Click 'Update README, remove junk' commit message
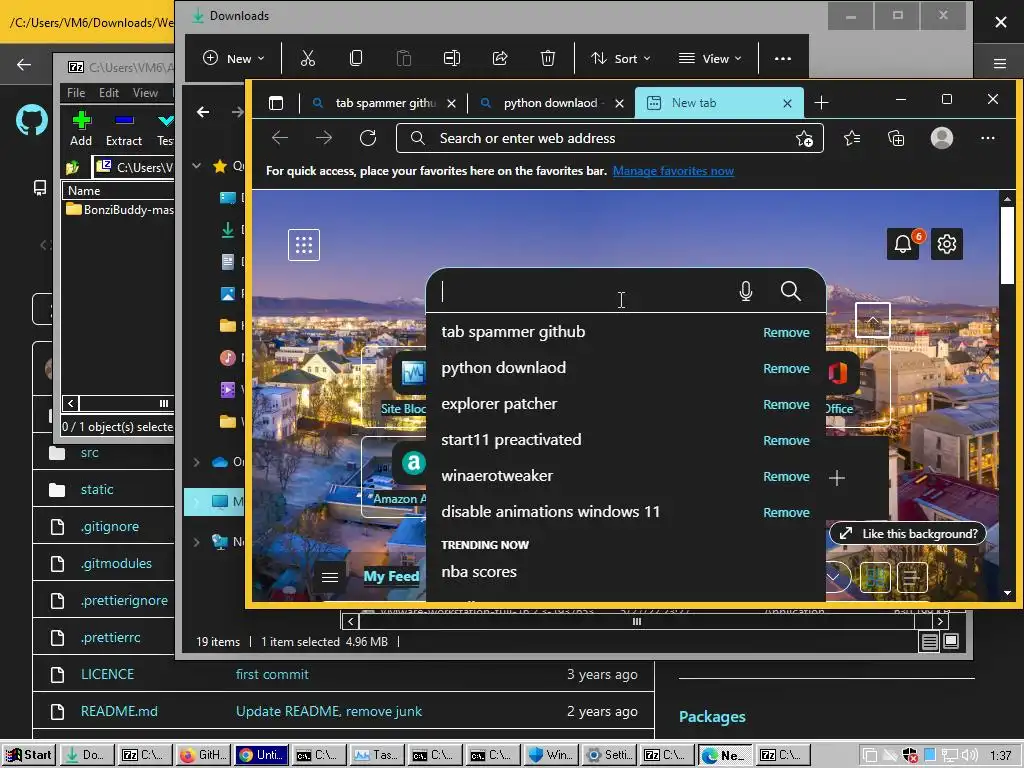 coord(328,711)
